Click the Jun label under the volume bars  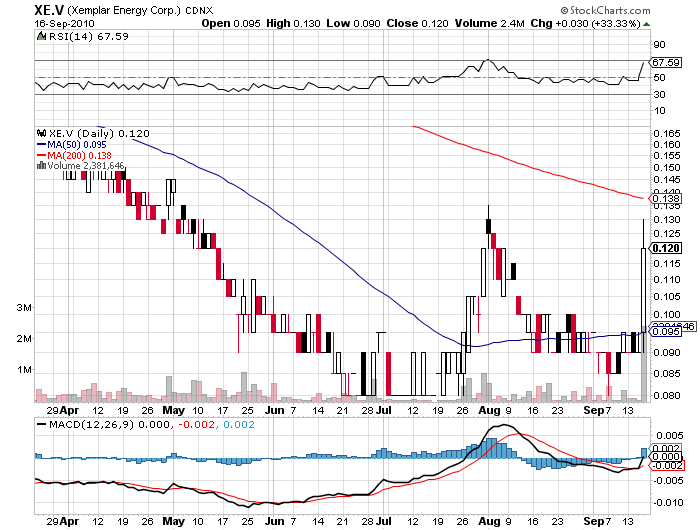[275, 410]
